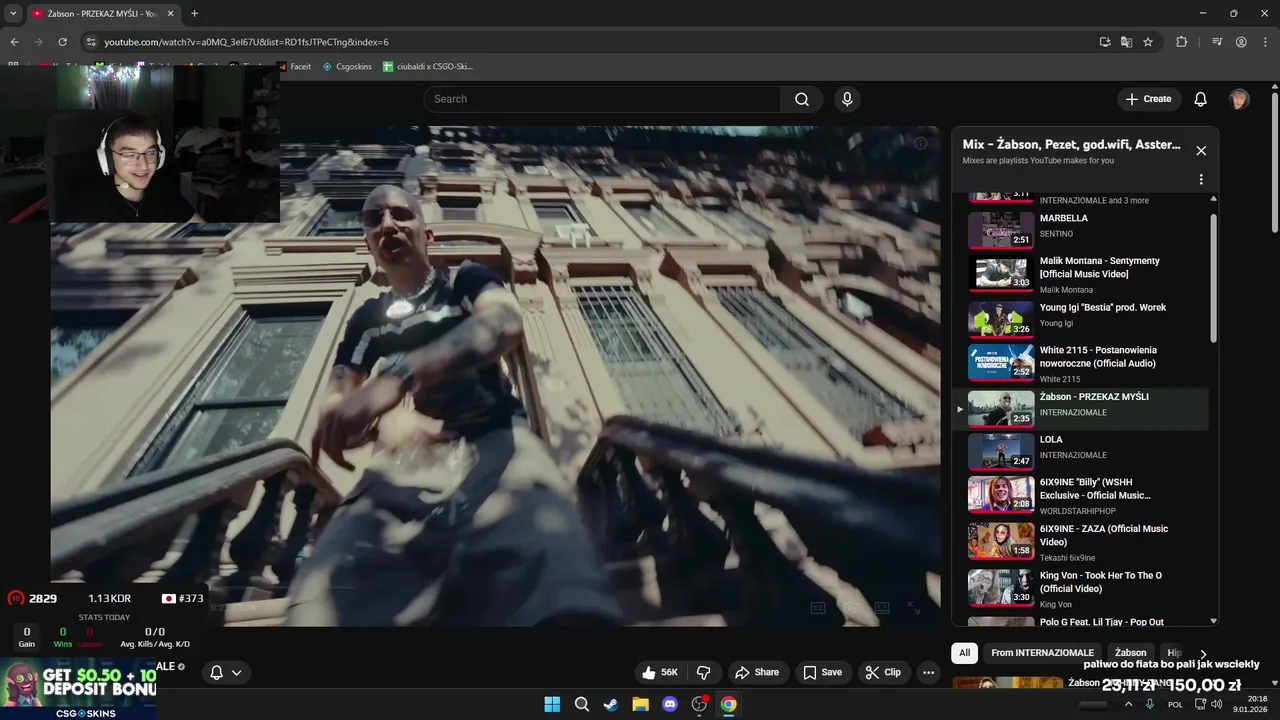This screenshot has height=720, width=1280.
Task: Click the address bar URL
Action: point(246,42)
